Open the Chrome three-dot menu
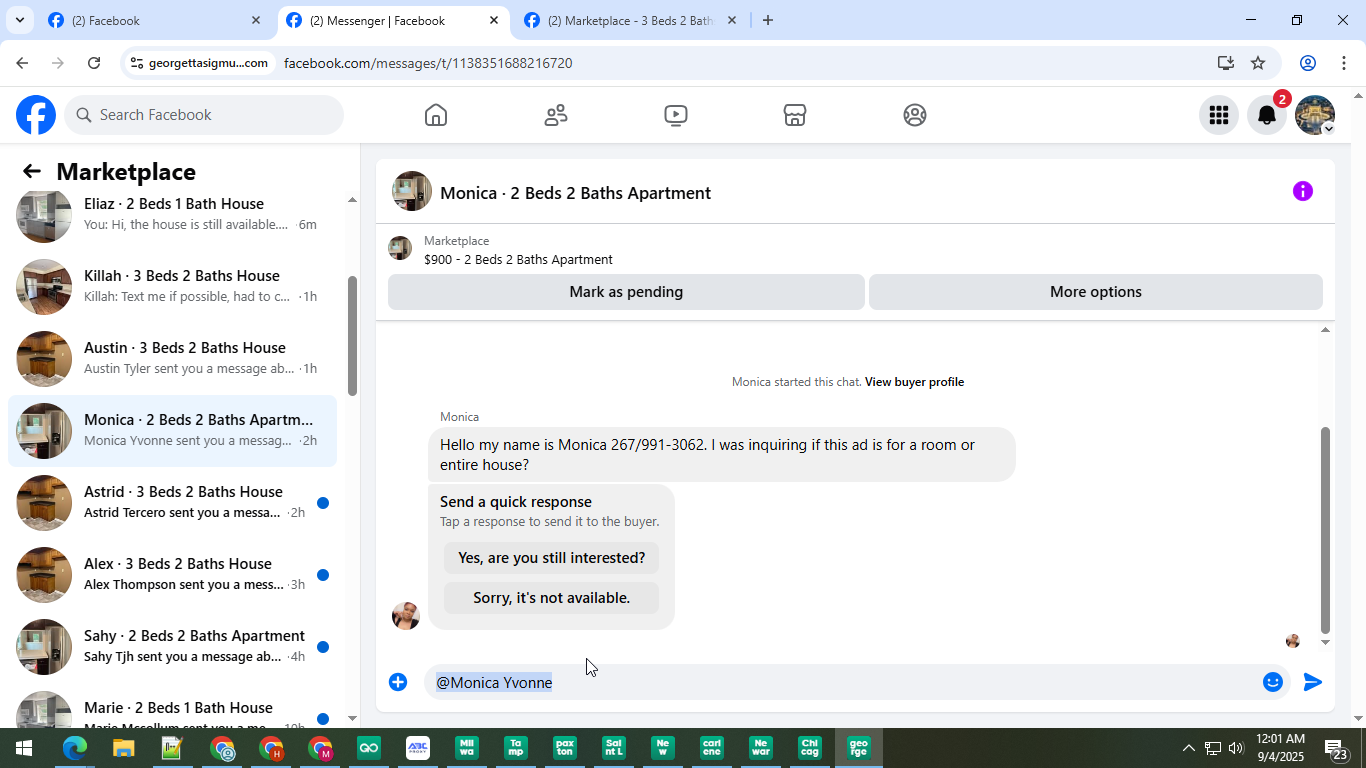The width and height of the screenshot is (1366, 768). click(x=1345, y=63)
